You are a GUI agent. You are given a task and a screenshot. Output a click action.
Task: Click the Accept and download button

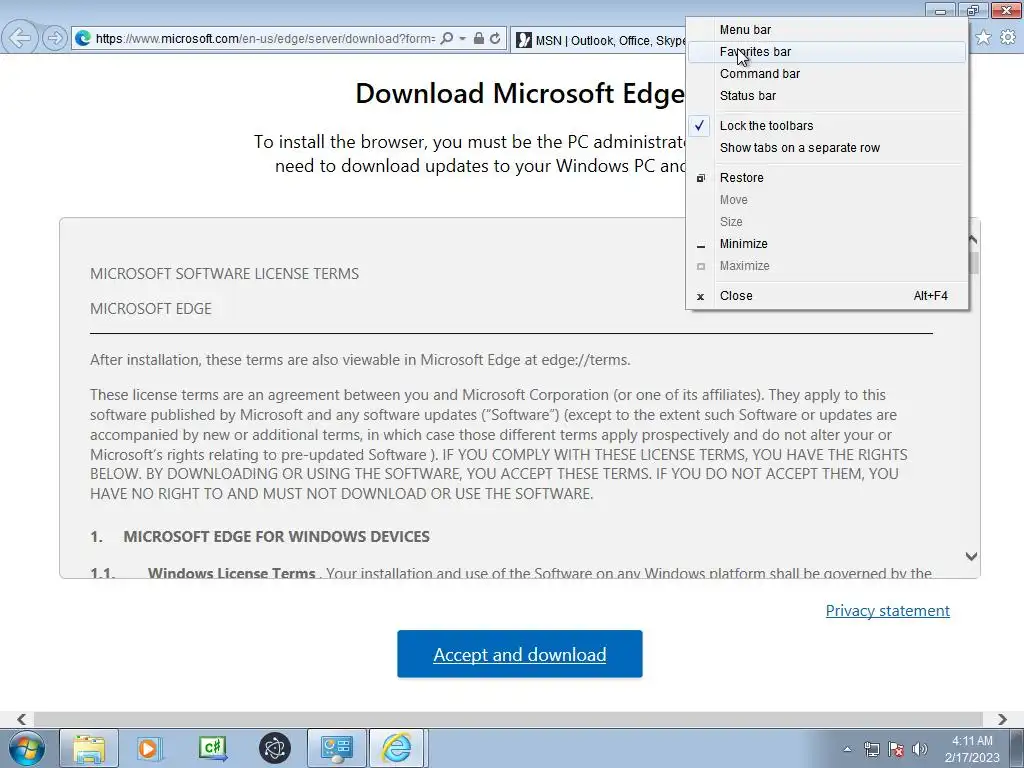pos(520,654)
